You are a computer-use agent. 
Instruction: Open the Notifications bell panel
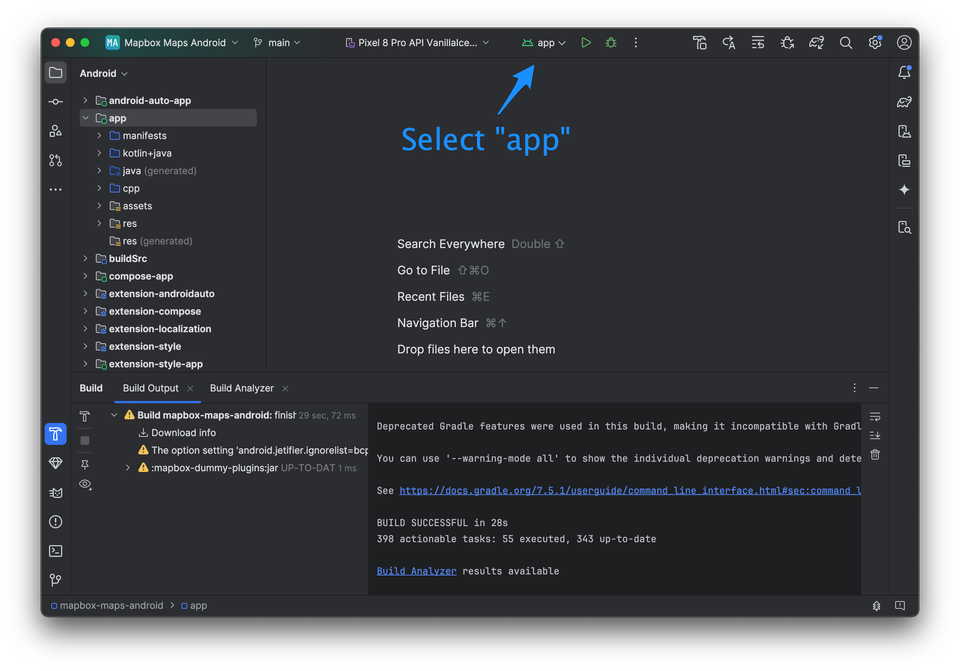pyautogui.click(x=904, y=73)
